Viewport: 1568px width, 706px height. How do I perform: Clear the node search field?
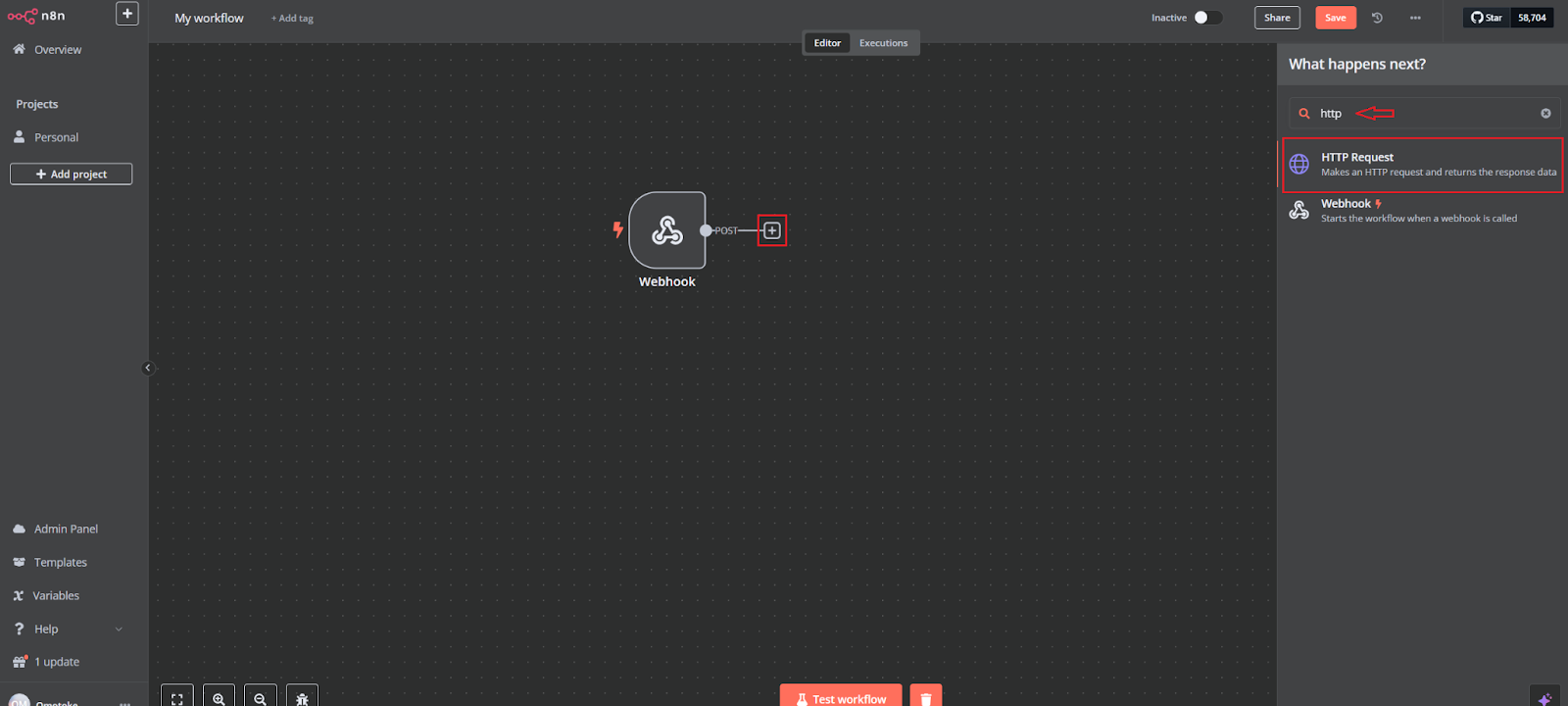tap(1545, 113)
